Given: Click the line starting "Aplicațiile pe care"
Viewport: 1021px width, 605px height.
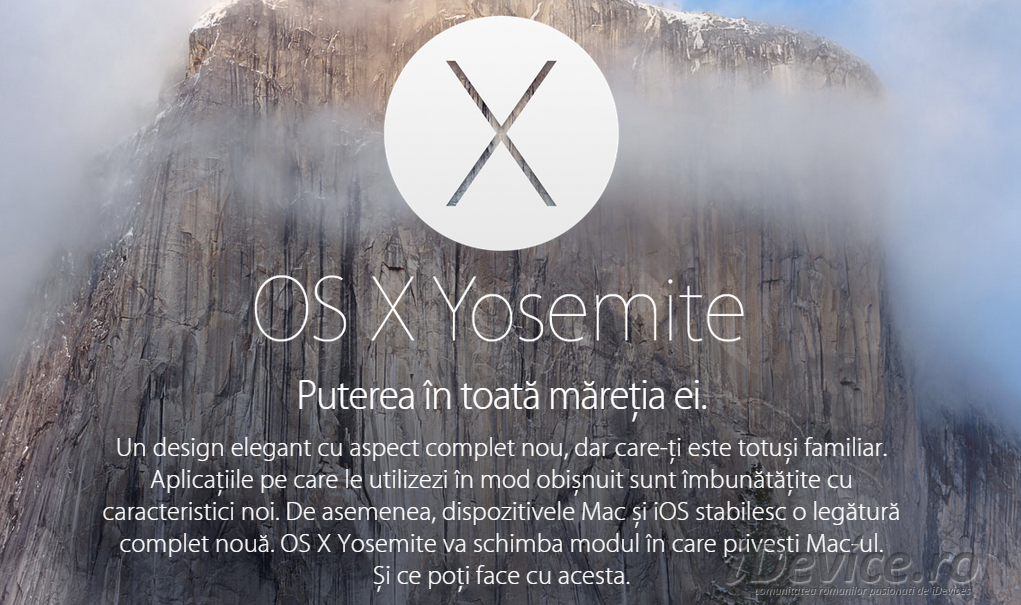Looking at the screenshot, I should (501, 480).
